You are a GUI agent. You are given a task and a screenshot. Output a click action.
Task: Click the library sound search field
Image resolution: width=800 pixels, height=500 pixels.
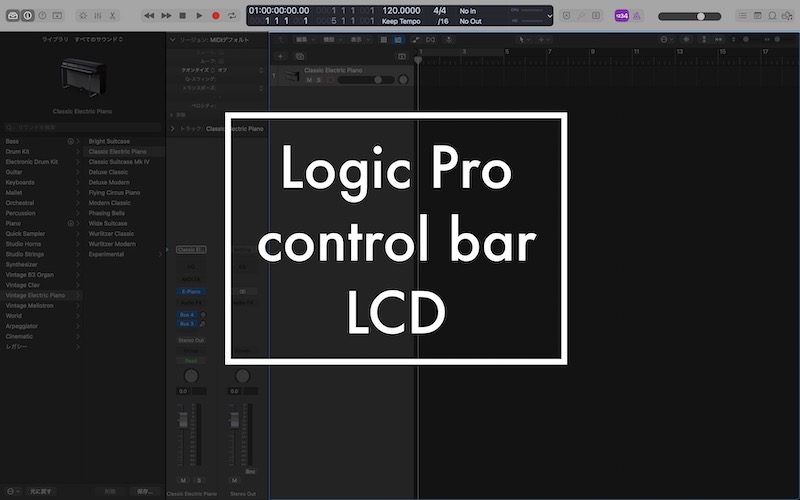[82, 127]
